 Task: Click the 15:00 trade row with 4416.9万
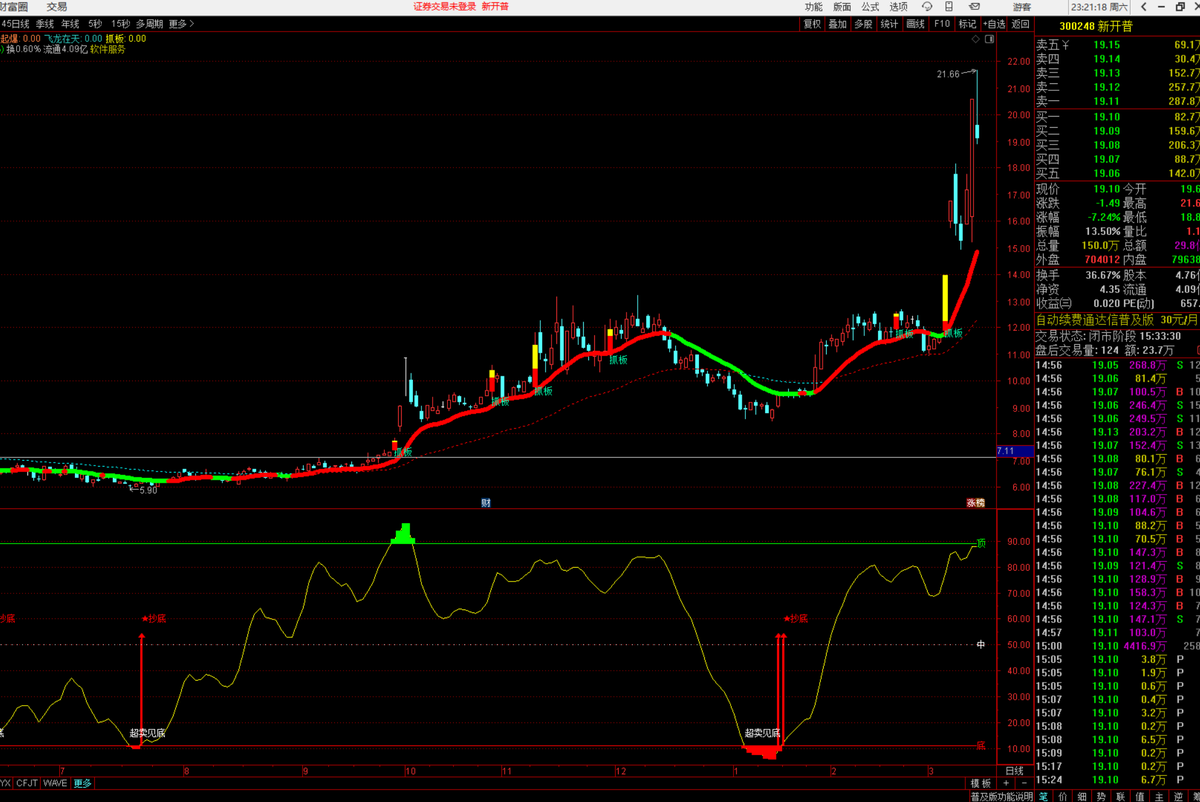tap(1117, 646)
